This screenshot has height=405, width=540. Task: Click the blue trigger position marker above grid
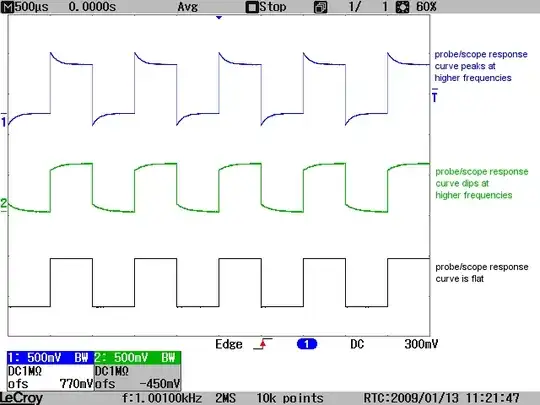point(219,17)
